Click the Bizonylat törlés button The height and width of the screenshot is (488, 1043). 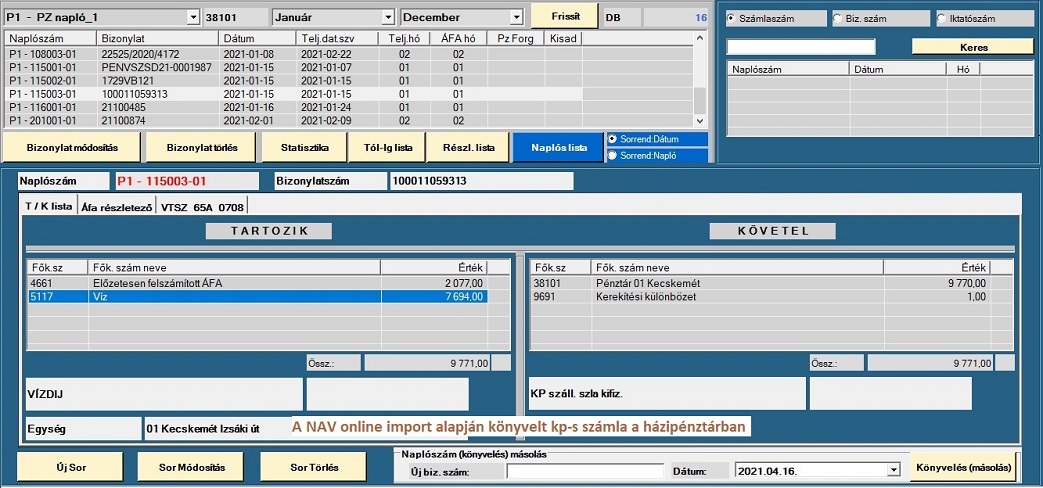[202, 147]
